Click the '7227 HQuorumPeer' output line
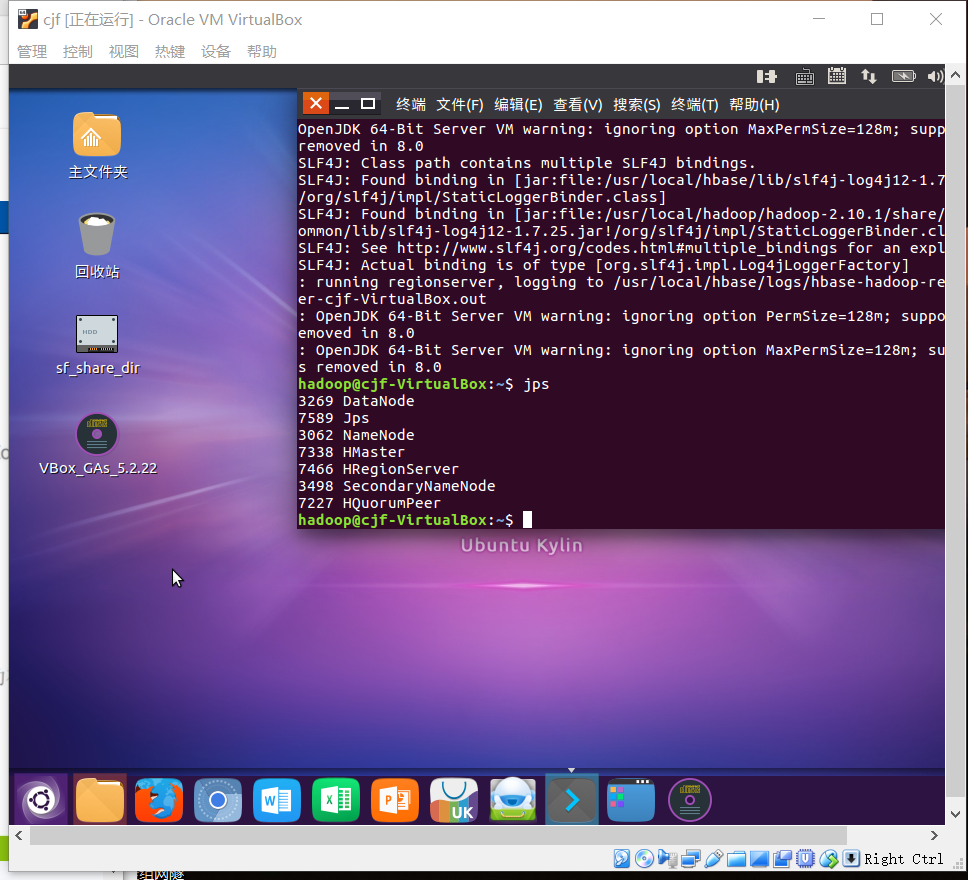Screen dimensions: 968x880 tap(369, 503)
